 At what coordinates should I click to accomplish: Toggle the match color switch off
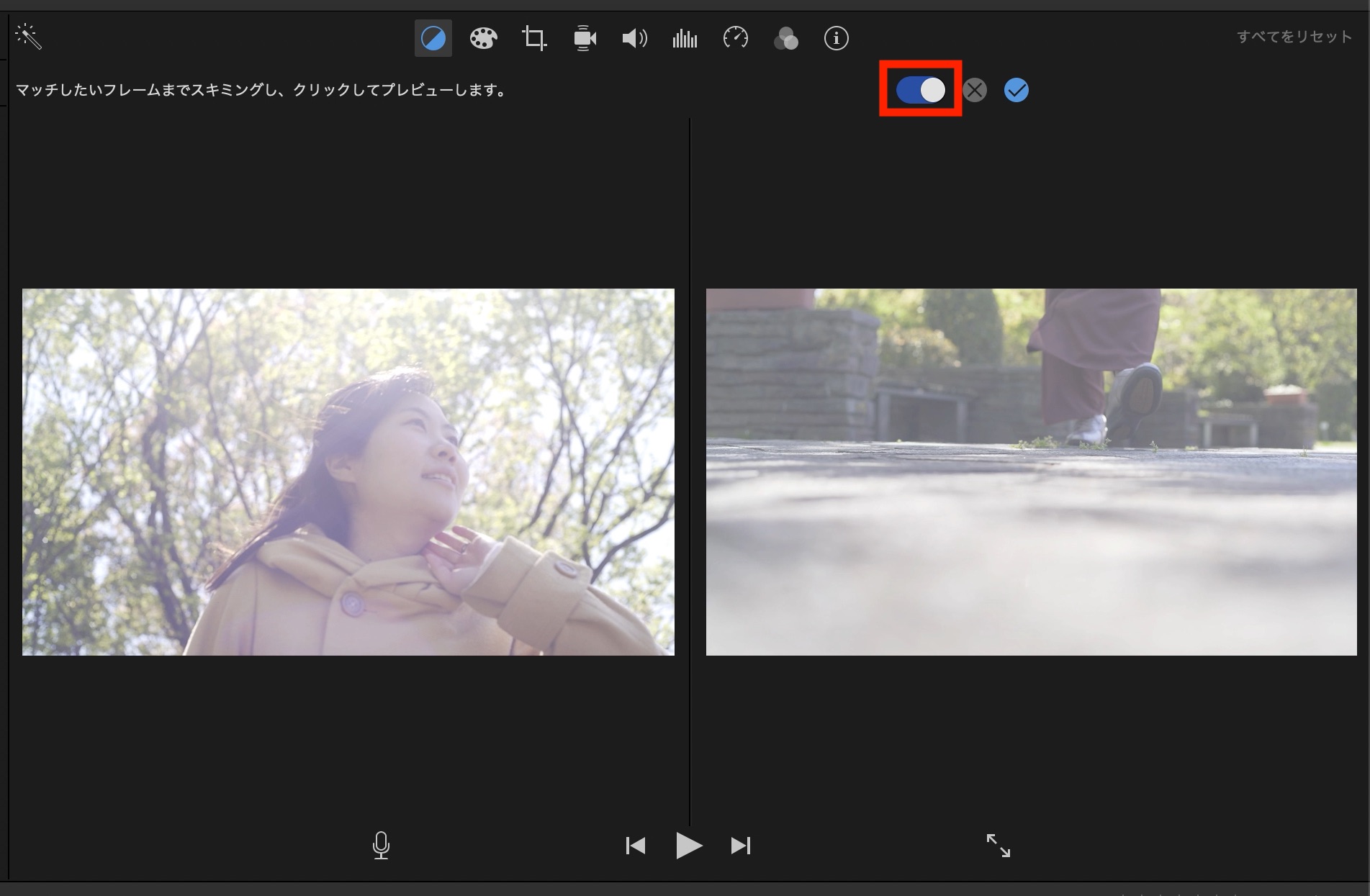[920, 90]
